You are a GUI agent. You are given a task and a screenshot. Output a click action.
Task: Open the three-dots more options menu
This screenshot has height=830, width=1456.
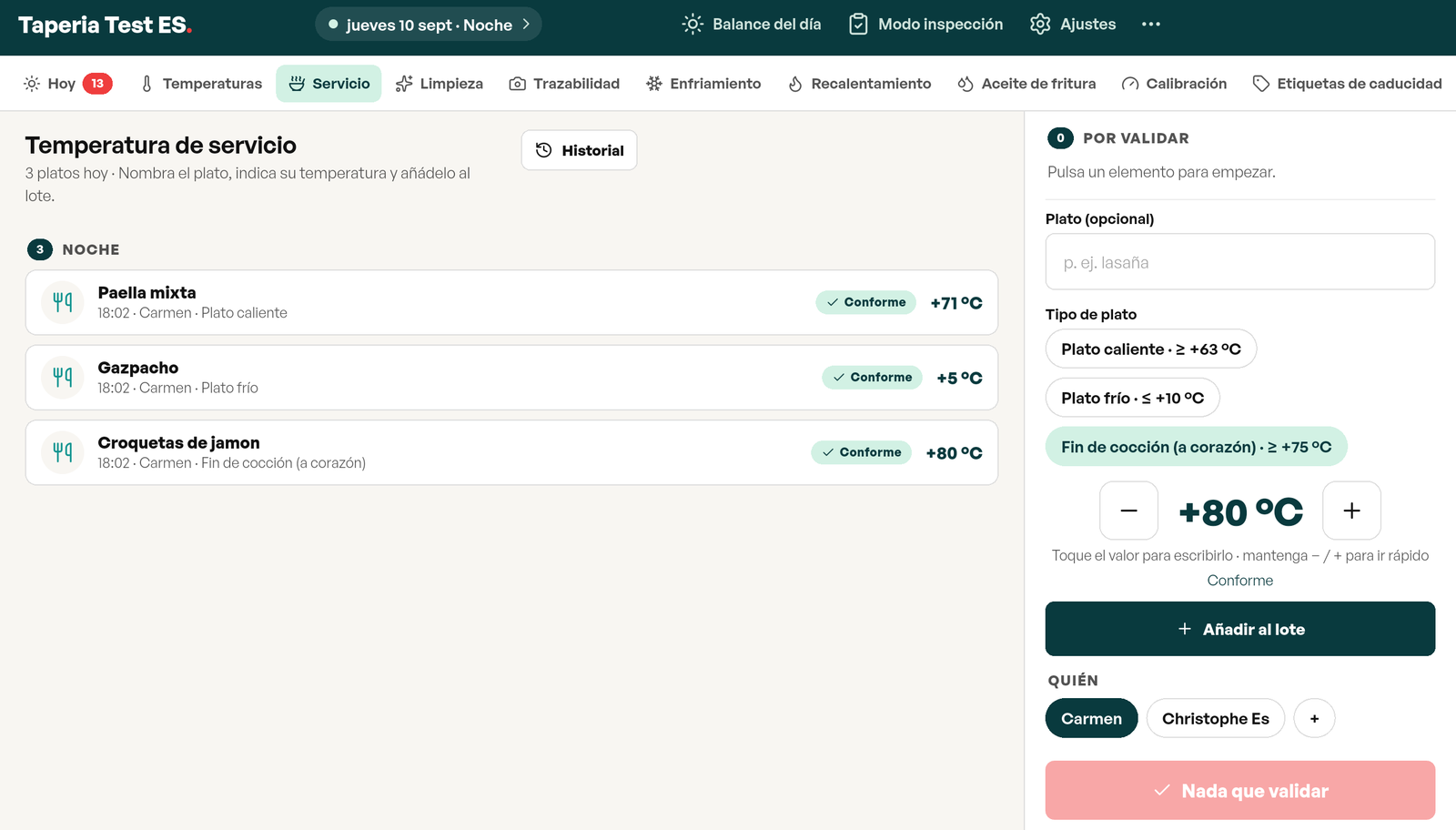(x=1150, y=25)
